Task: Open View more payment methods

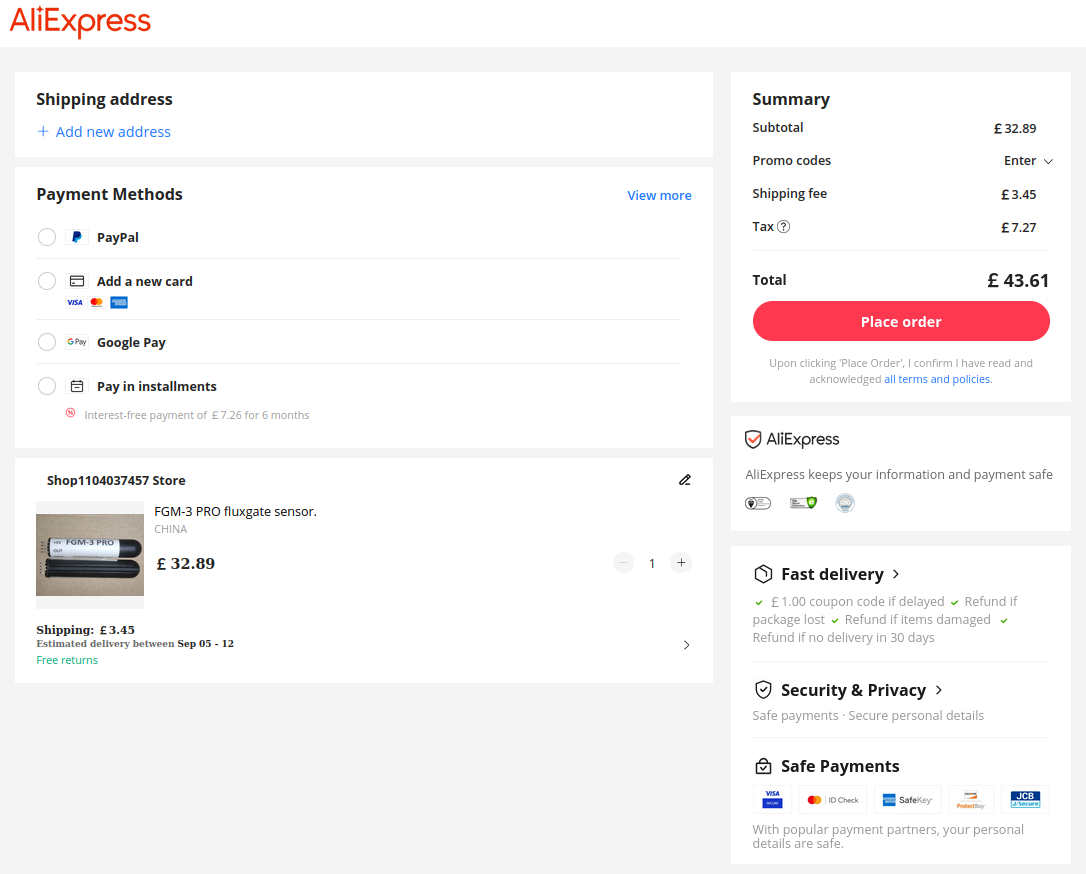Action: coord(659,195)
